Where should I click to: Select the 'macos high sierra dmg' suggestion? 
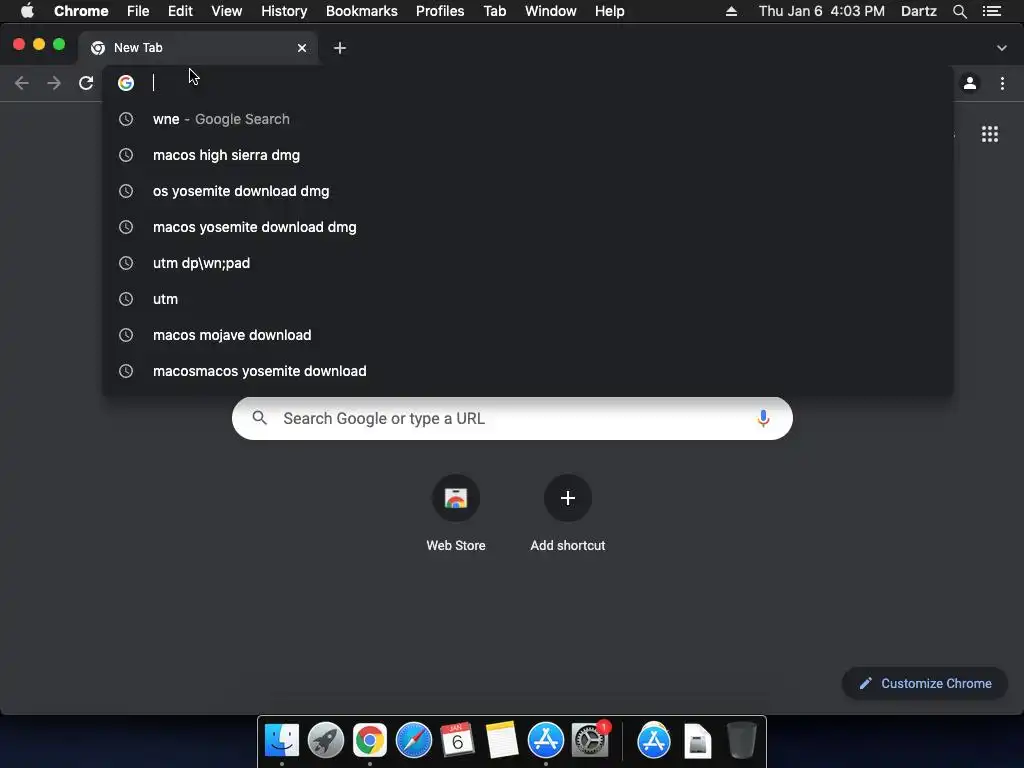click(x=528, y=155)
